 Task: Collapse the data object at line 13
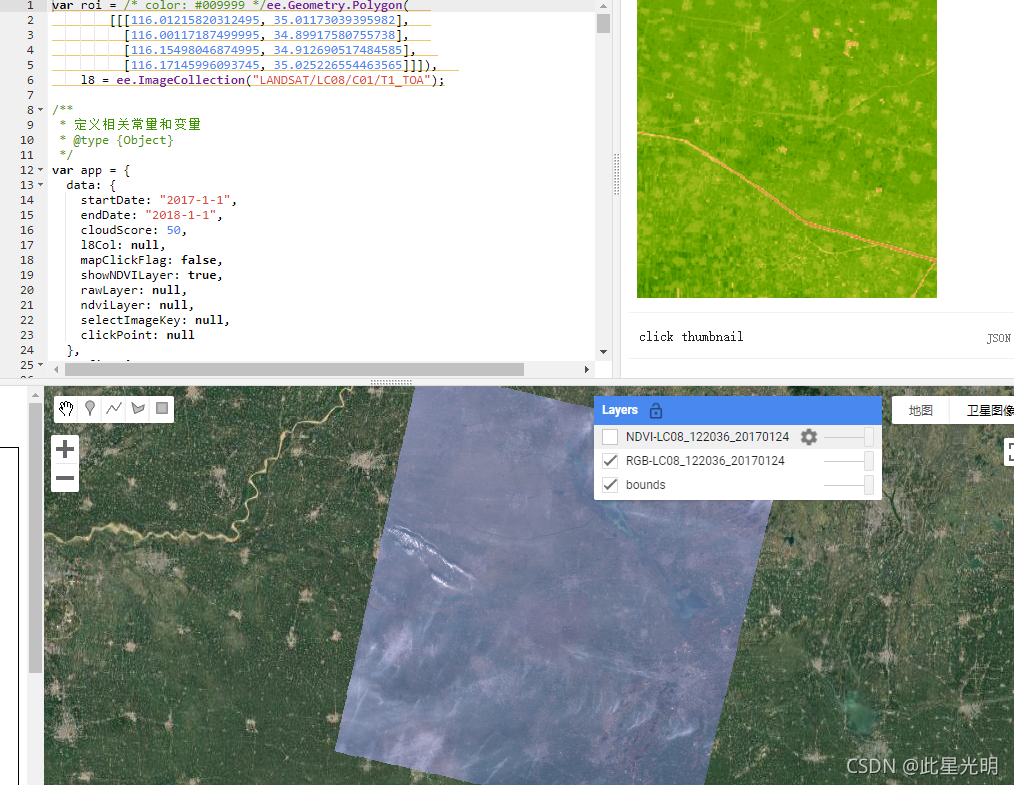point(39,185)
